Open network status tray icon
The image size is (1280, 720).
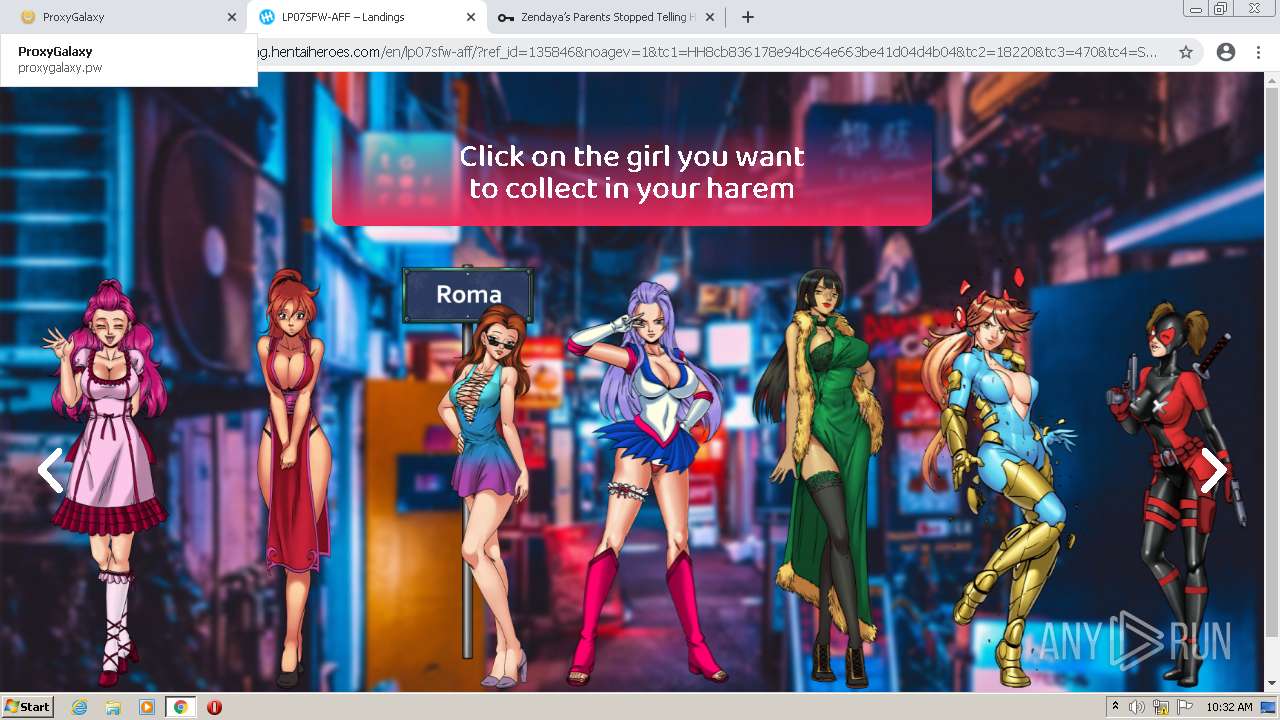pos(1161,707)
